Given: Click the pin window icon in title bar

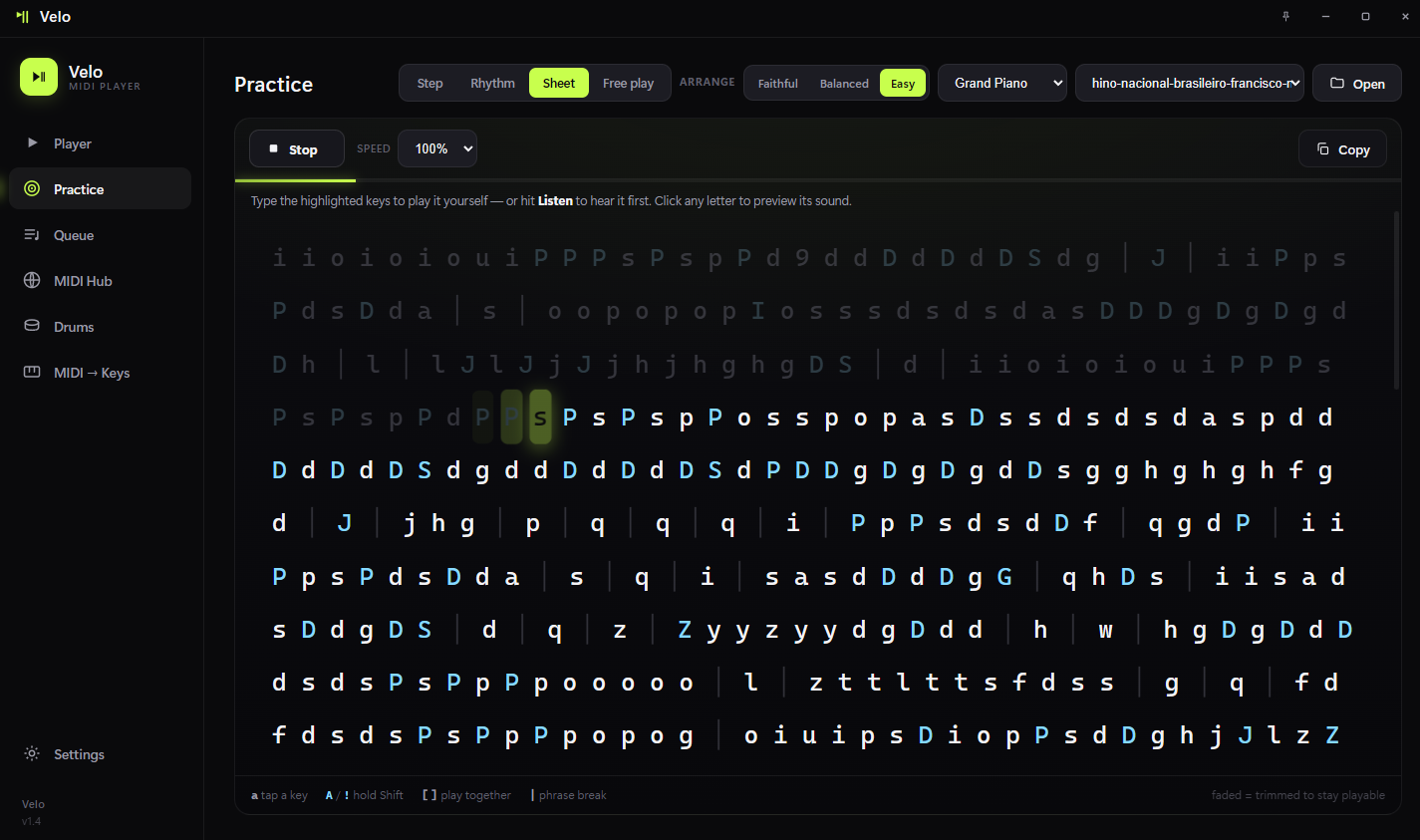Looking at the screenshot, I should tap(1285, 17).
